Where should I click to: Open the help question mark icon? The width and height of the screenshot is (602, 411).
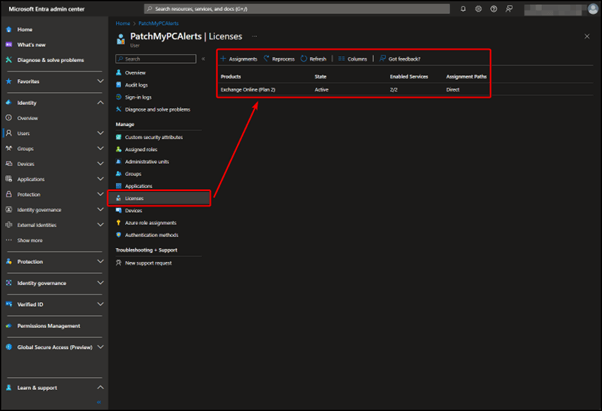(494, 9)
